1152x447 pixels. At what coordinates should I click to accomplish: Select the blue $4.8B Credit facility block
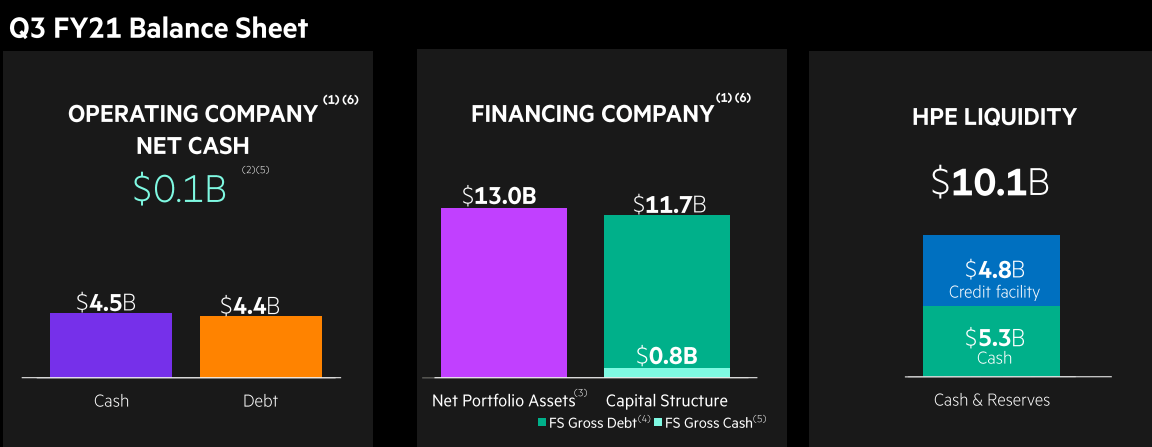pos(991,271)
